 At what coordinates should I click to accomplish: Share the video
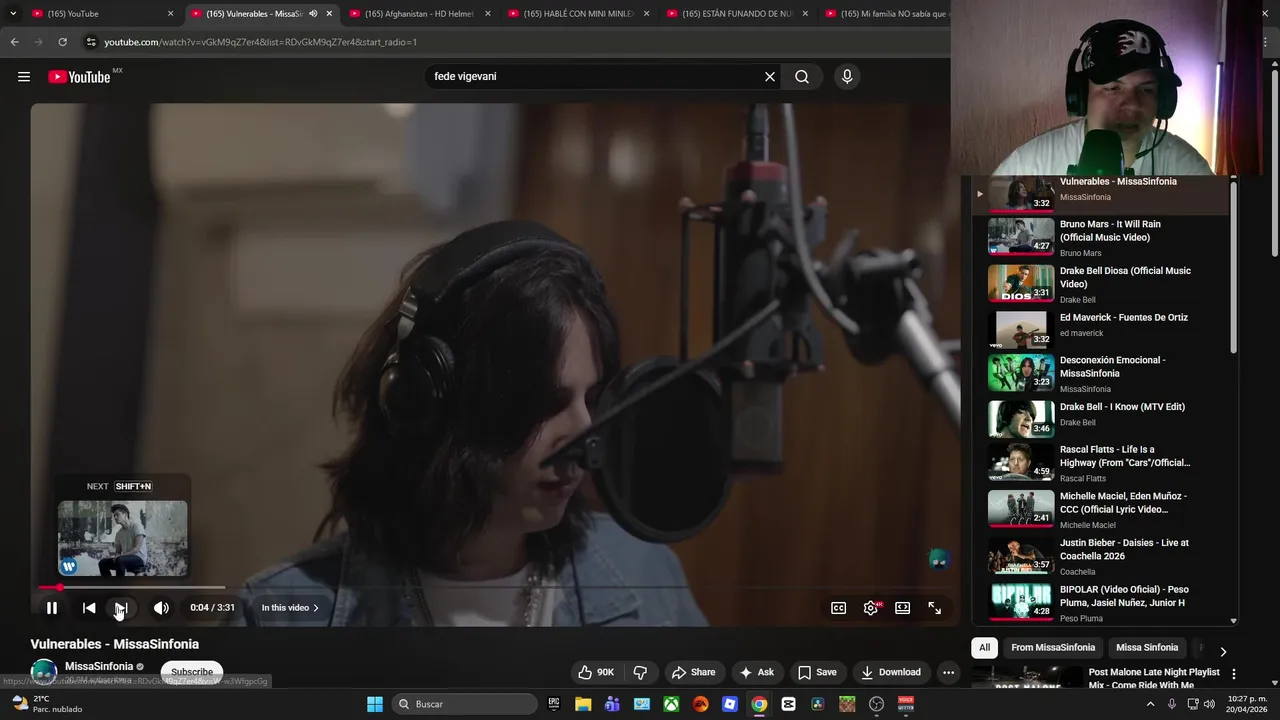[x=693, y=672]
